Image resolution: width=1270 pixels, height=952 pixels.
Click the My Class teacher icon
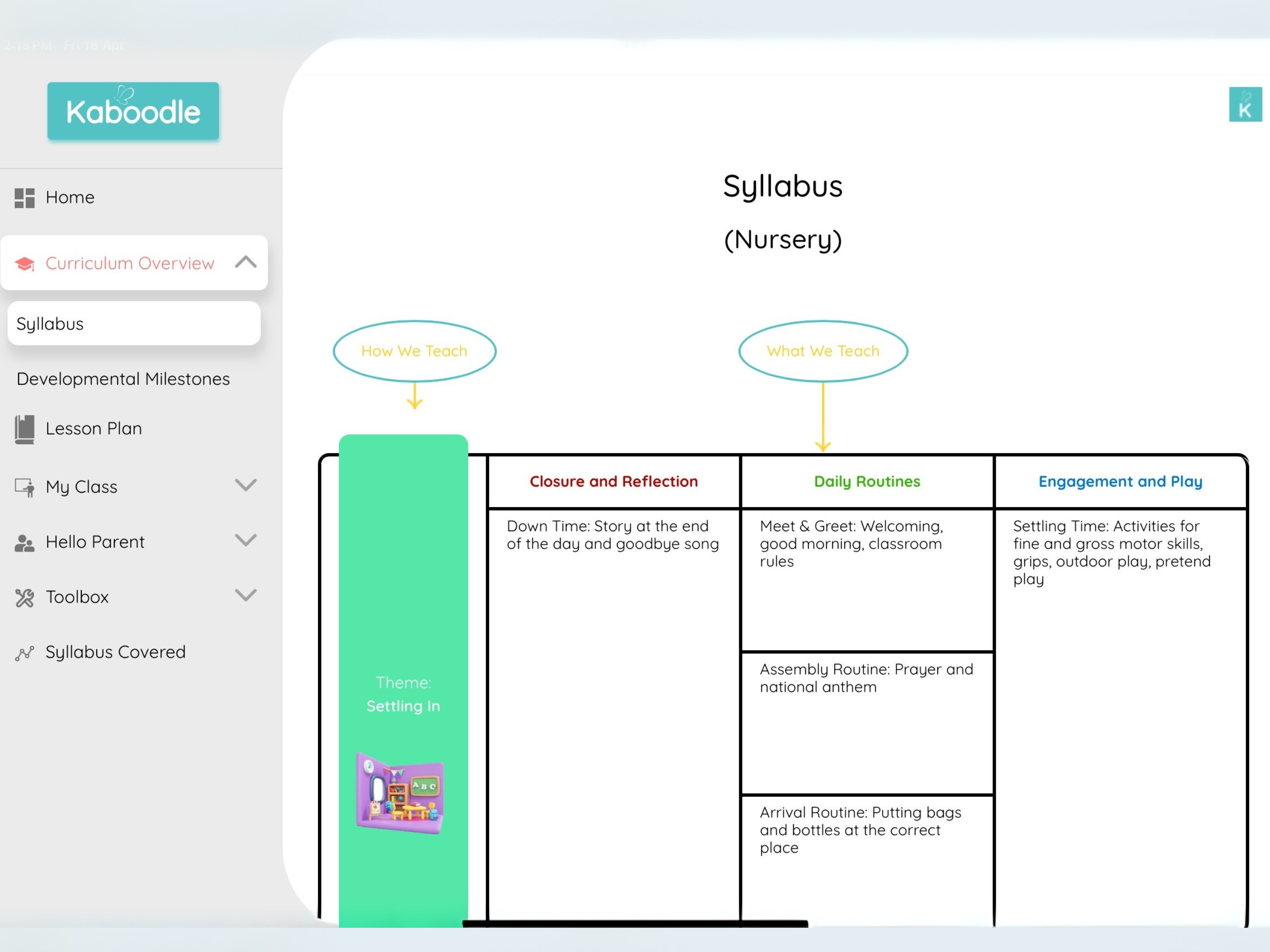pos(24,487)
